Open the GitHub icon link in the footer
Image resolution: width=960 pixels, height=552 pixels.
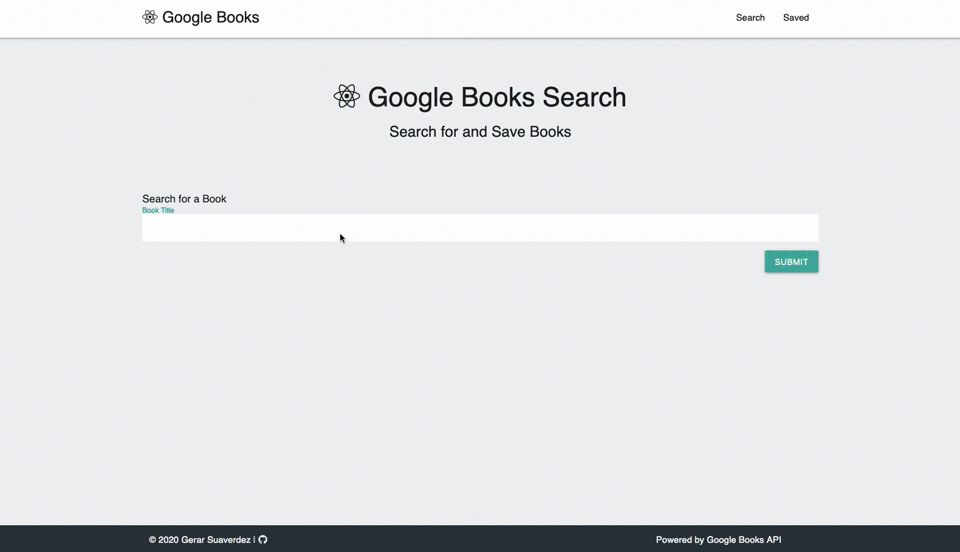(x=263, y=540)
